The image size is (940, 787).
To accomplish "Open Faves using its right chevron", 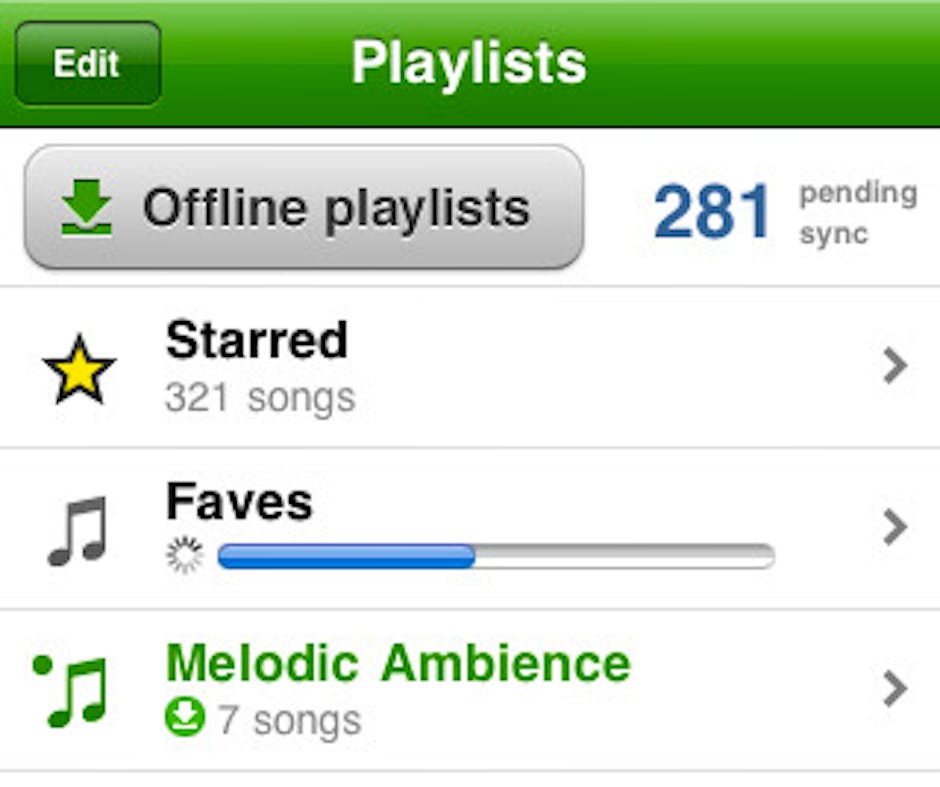I will (x=894, y=527).
